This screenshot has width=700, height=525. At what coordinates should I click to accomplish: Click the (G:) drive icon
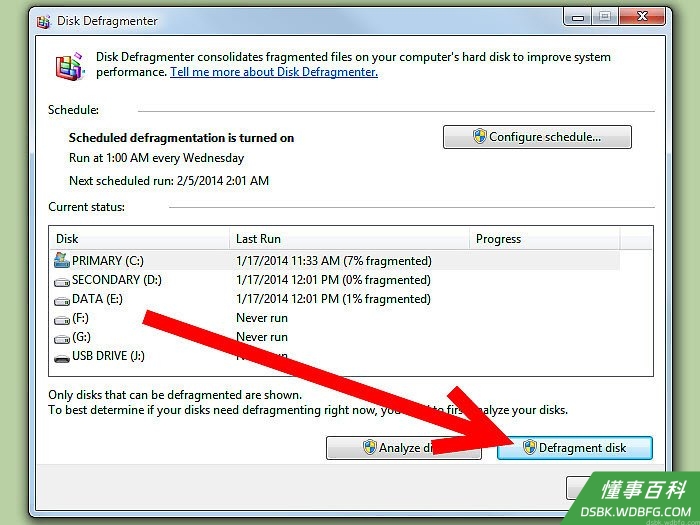pyautogui.click(x=62, y=339)
